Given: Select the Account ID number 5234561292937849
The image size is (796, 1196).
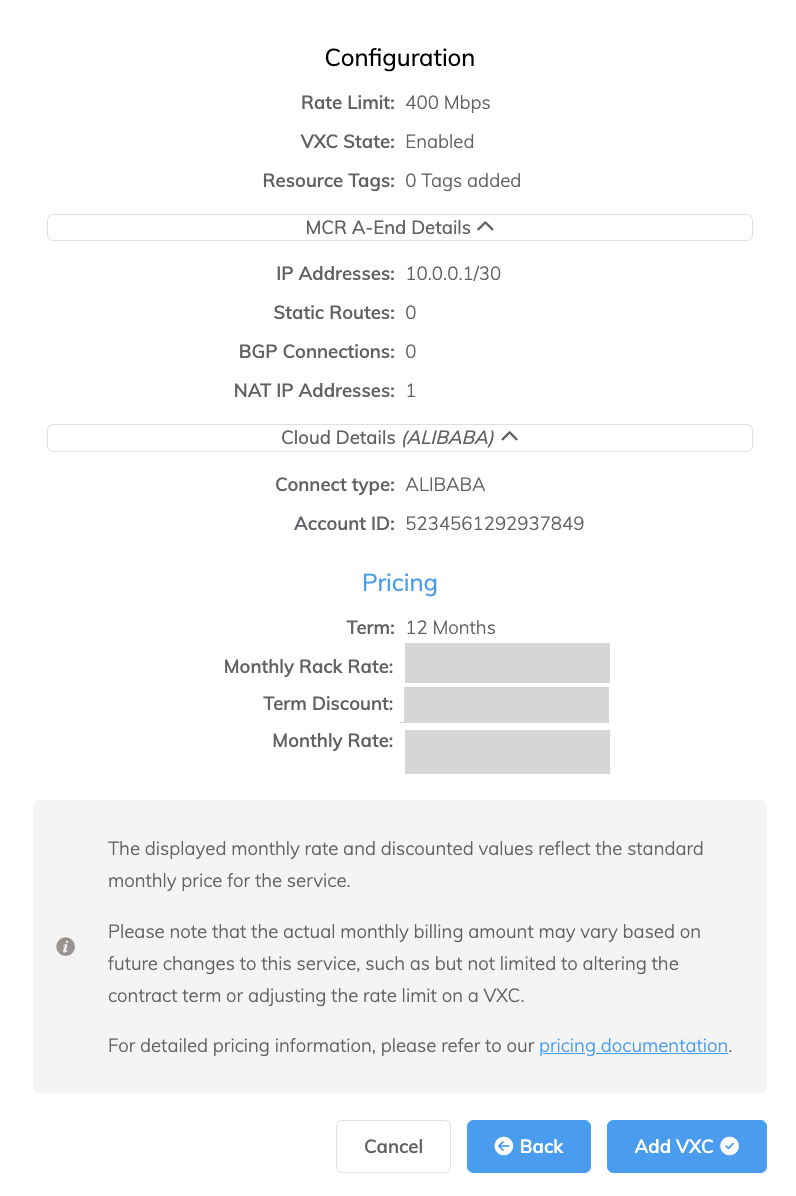Looking at the screenshot, I should pyautogui.click(x=495, y=523).
